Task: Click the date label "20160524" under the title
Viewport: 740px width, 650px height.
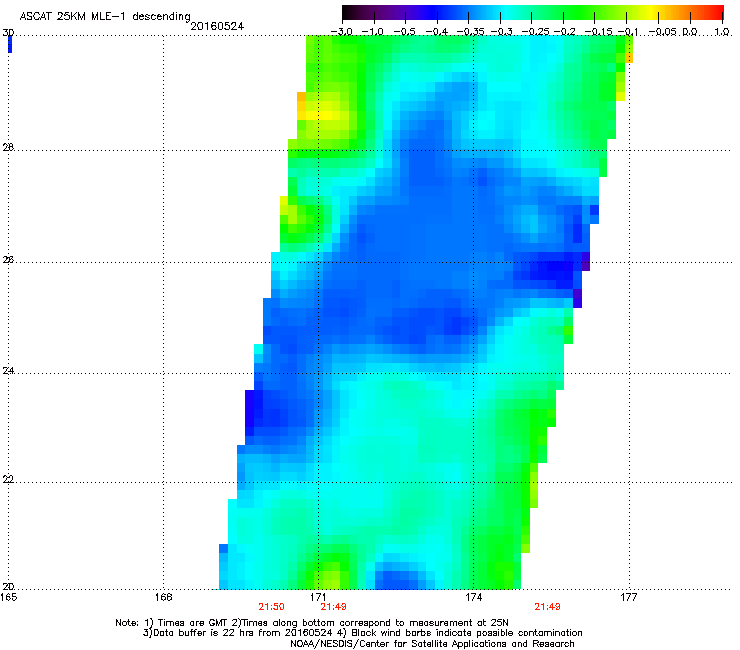Action: (217, 26)
